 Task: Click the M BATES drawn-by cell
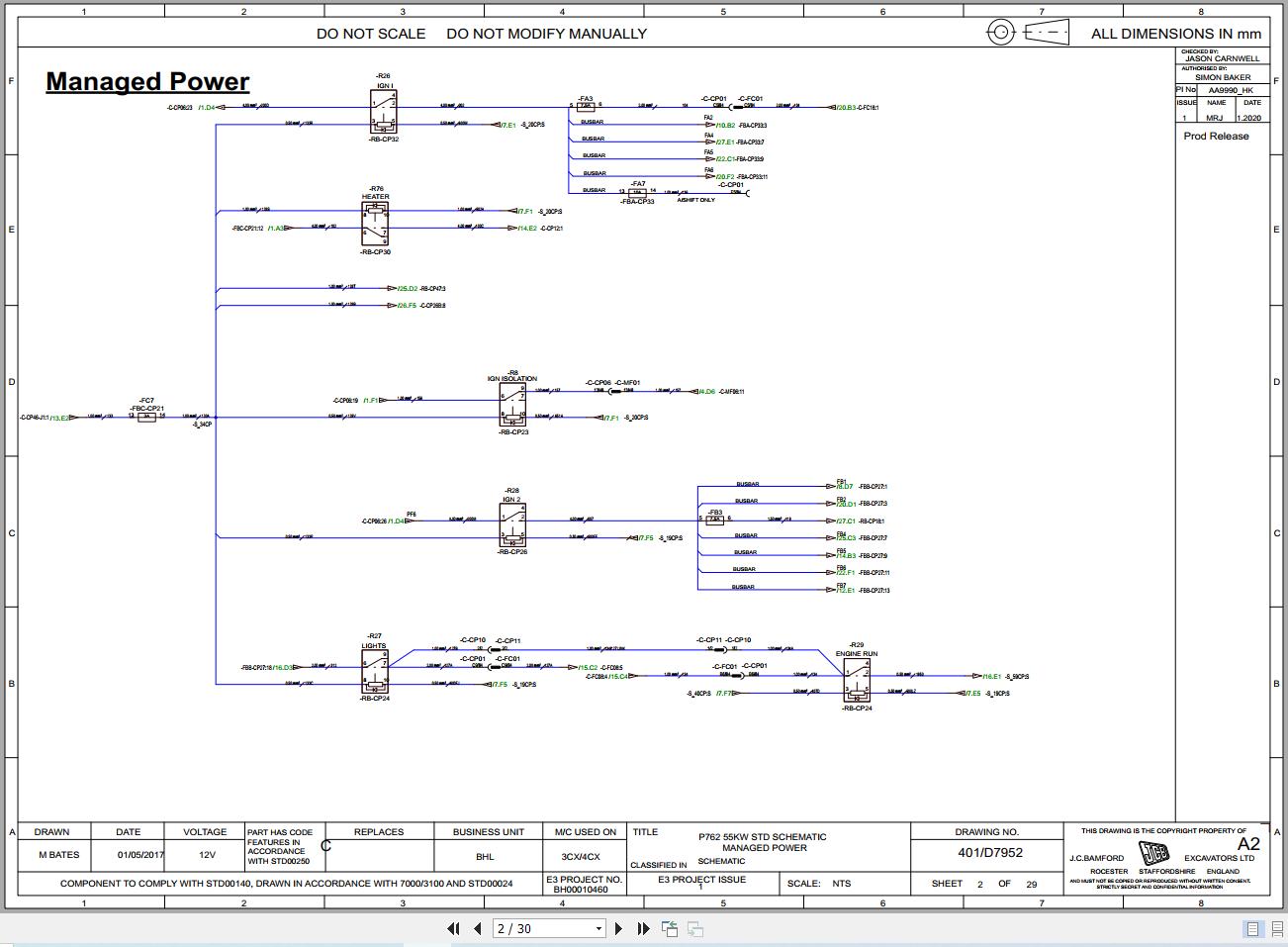click(x=58, y=855)
